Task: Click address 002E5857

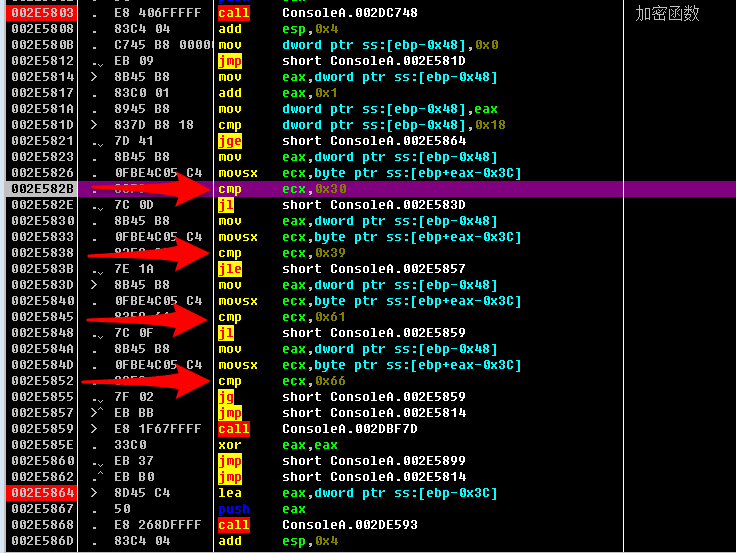Action: click(x=42, y=413)
